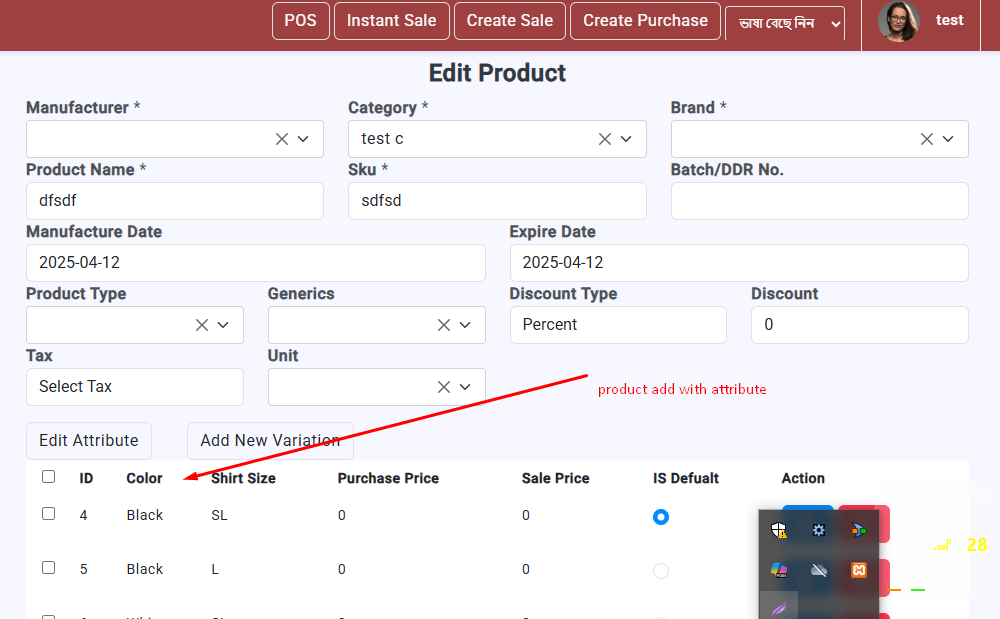The image size is (1000, 619).
Task: Expand the Category dropdown arrow
Action: 626,139
